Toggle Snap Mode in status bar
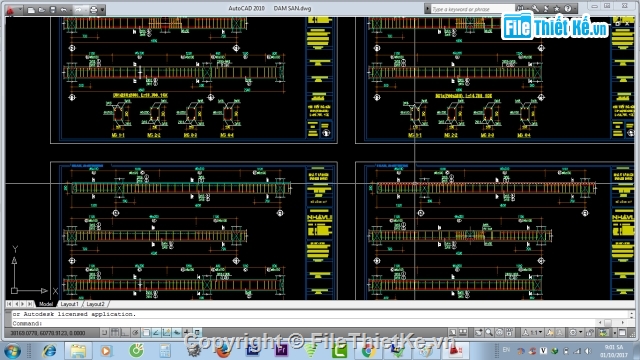The image size is (640, 360). tap(104, 333)
